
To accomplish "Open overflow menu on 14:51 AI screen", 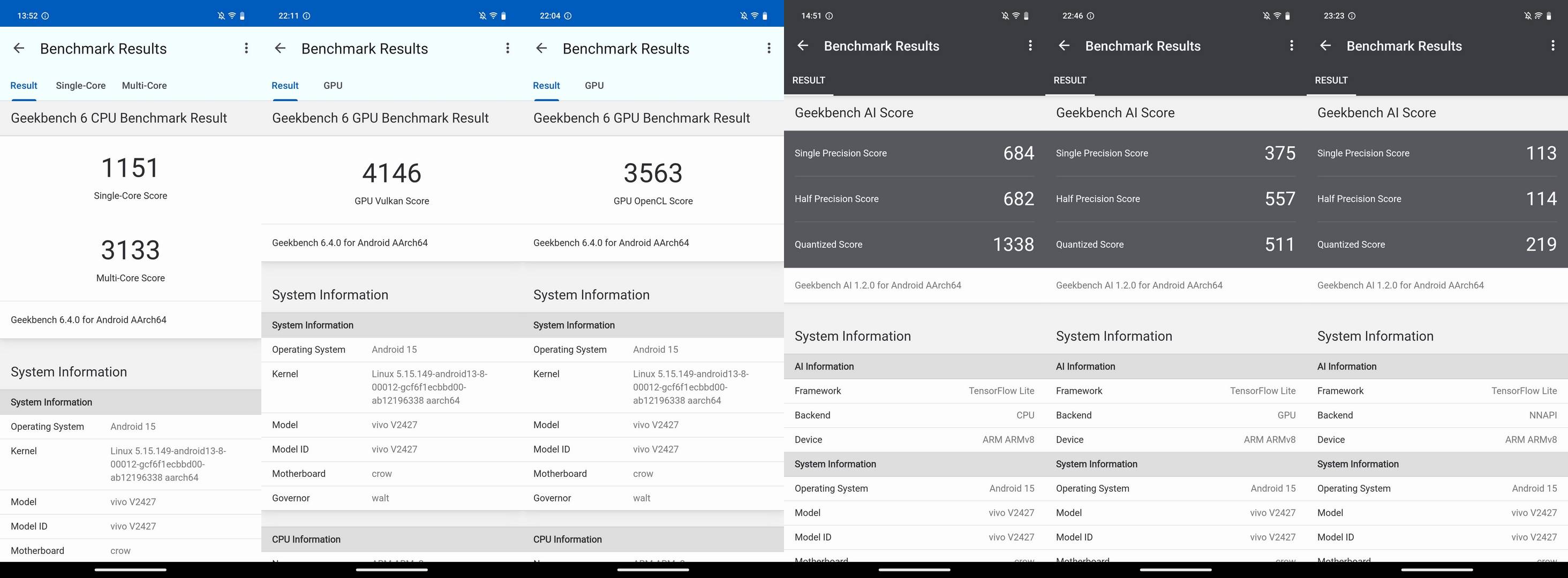I will click(x=1030, y=45).
